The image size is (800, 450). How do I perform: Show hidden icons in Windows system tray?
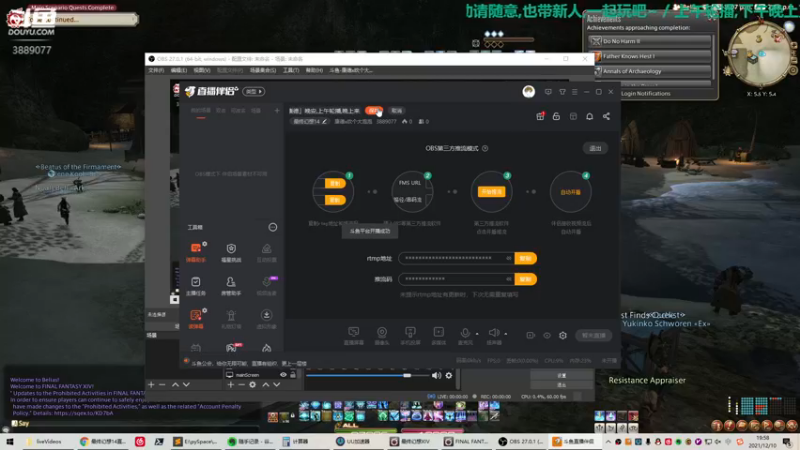[608, 442]
